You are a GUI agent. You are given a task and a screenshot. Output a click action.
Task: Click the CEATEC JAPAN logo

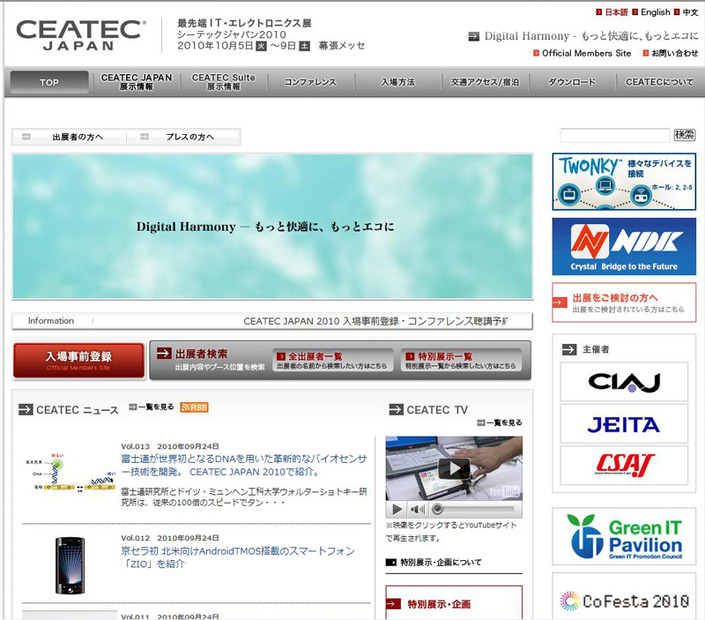81,35
